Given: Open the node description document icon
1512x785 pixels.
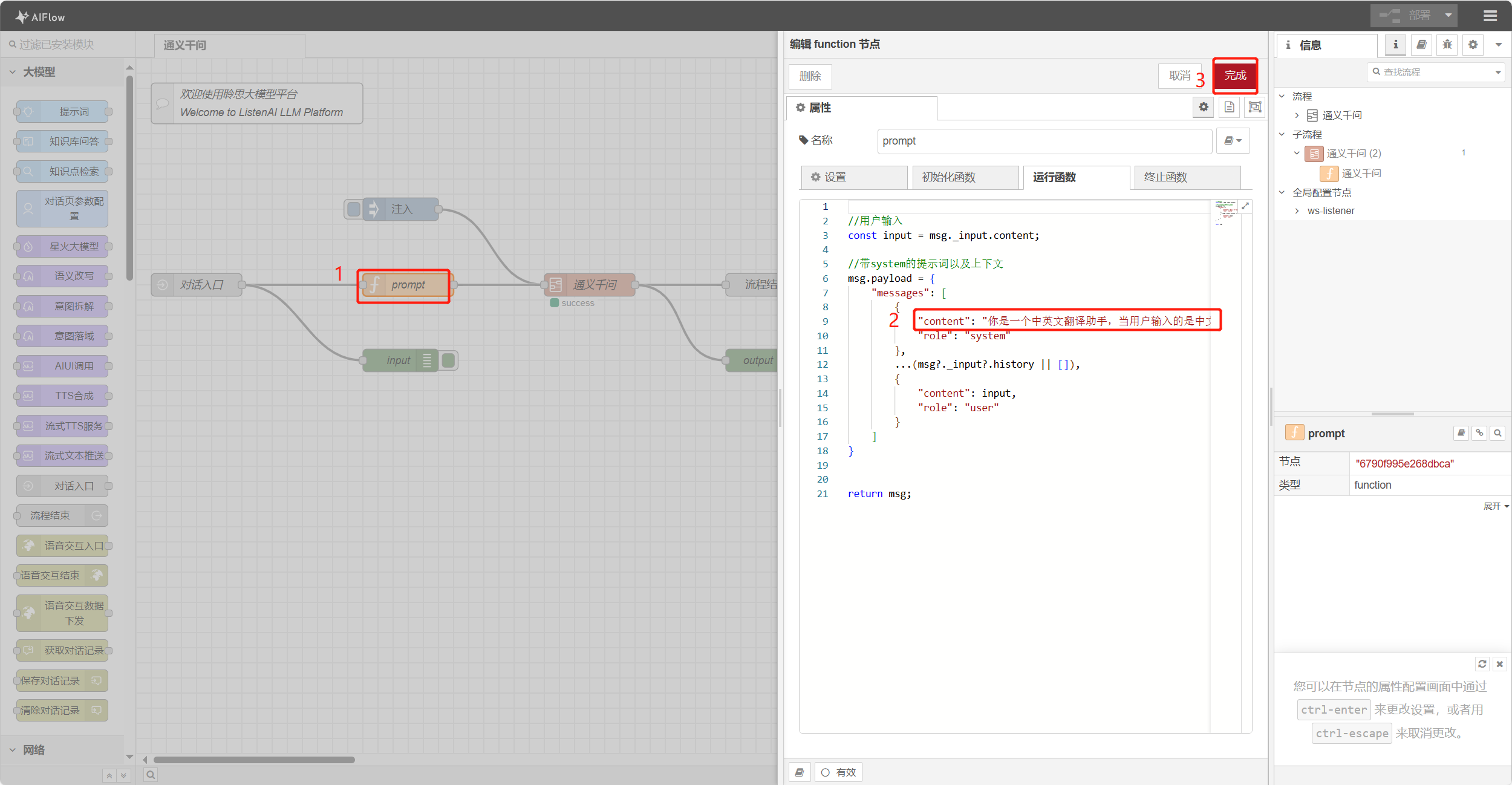Looking at the screenshot, I should pos(1229,107).
